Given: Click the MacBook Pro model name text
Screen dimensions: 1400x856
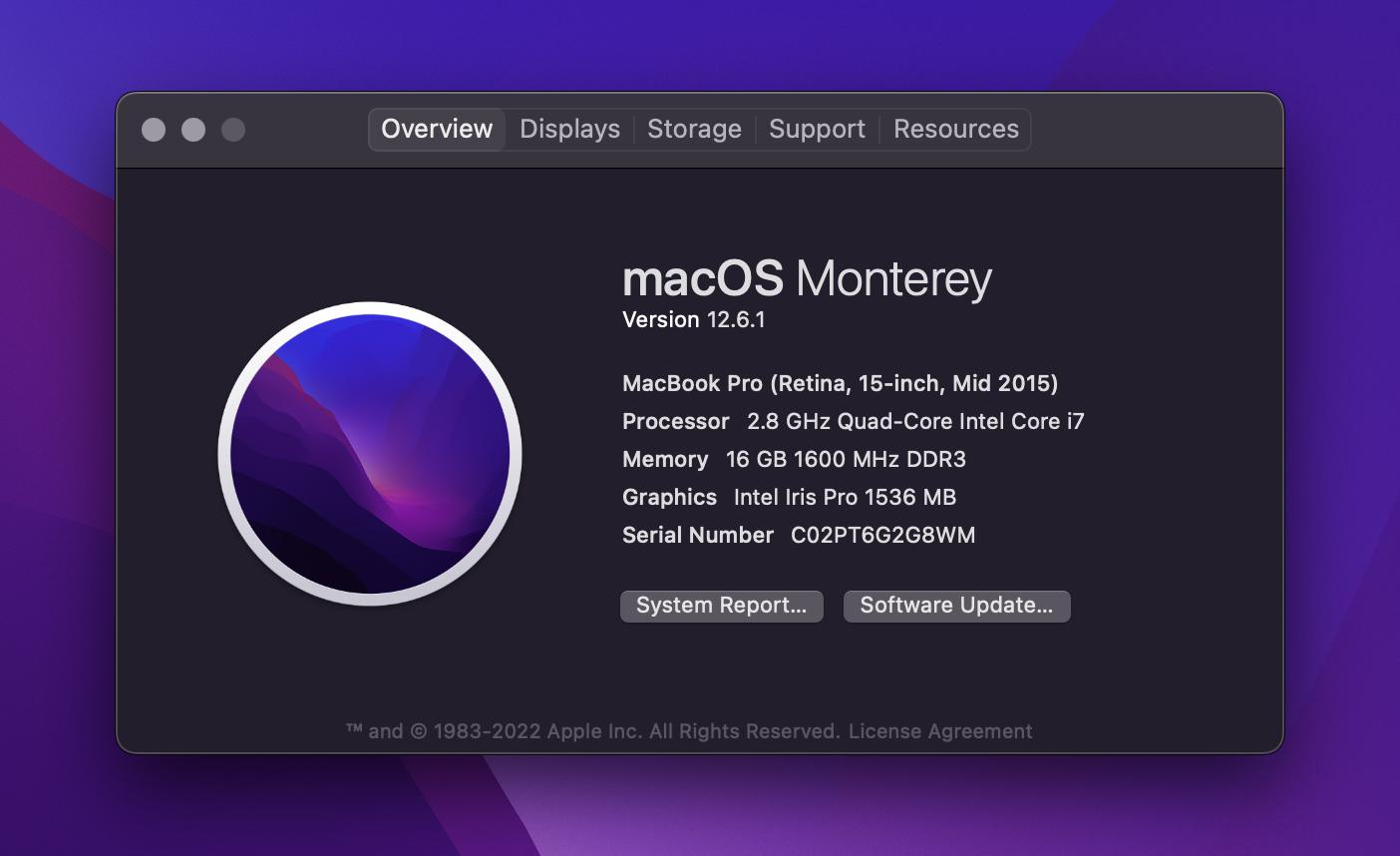Looking at the screenshot, I should tap(841, 384).
